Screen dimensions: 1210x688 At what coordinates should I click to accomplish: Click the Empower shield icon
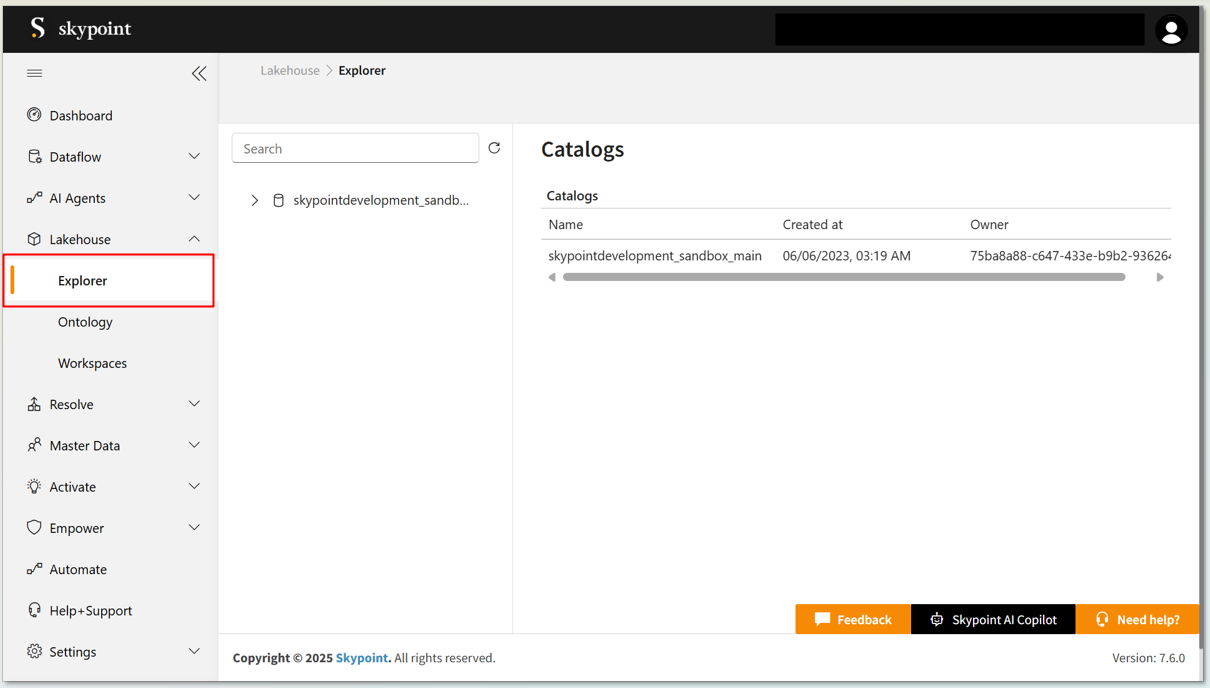[x=34, y=527]
